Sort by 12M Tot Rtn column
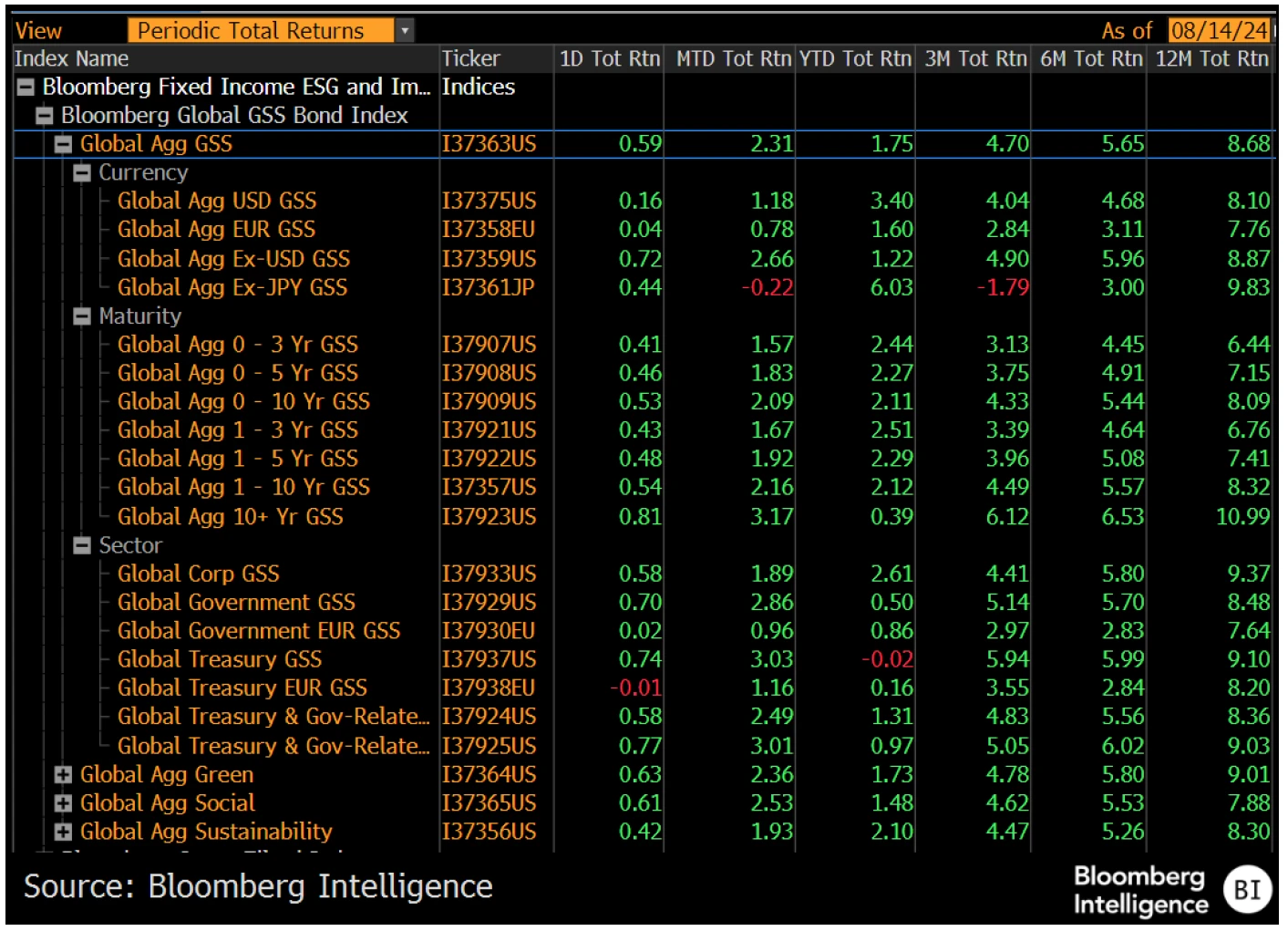 1210,59
